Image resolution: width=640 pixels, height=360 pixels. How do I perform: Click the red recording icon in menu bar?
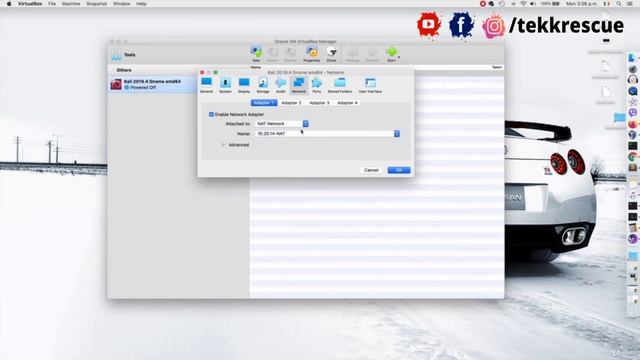[483, 4]
